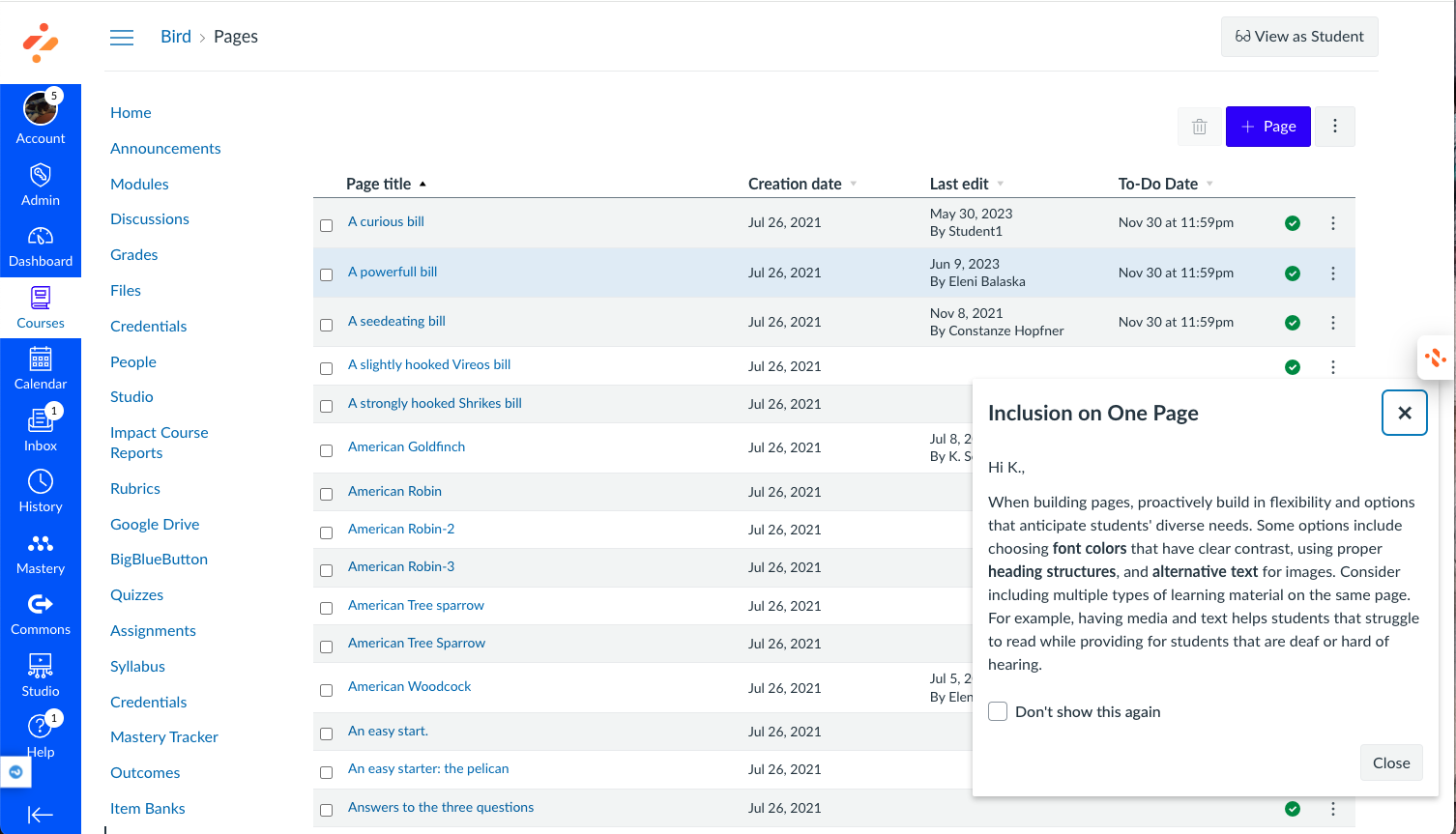Open the American Robin-2 page link
This screenshot has width=1456, height=834.
click(401, 529)
